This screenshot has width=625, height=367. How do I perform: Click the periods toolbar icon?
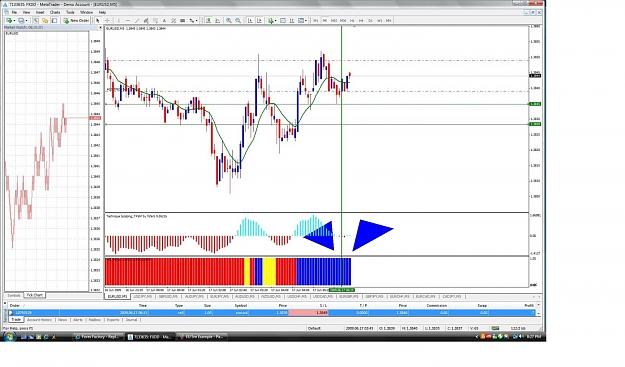pyautogui.click(x=283, y=20)
